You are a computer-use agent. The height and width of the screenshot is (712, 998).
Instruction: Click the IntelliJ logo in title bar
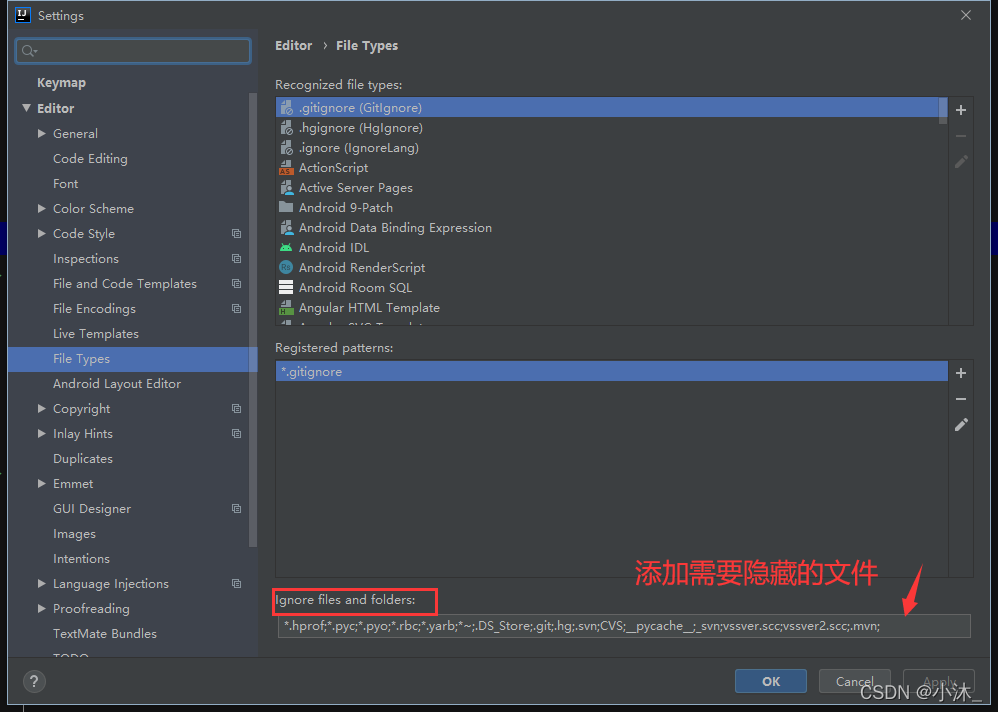(22, 15)
